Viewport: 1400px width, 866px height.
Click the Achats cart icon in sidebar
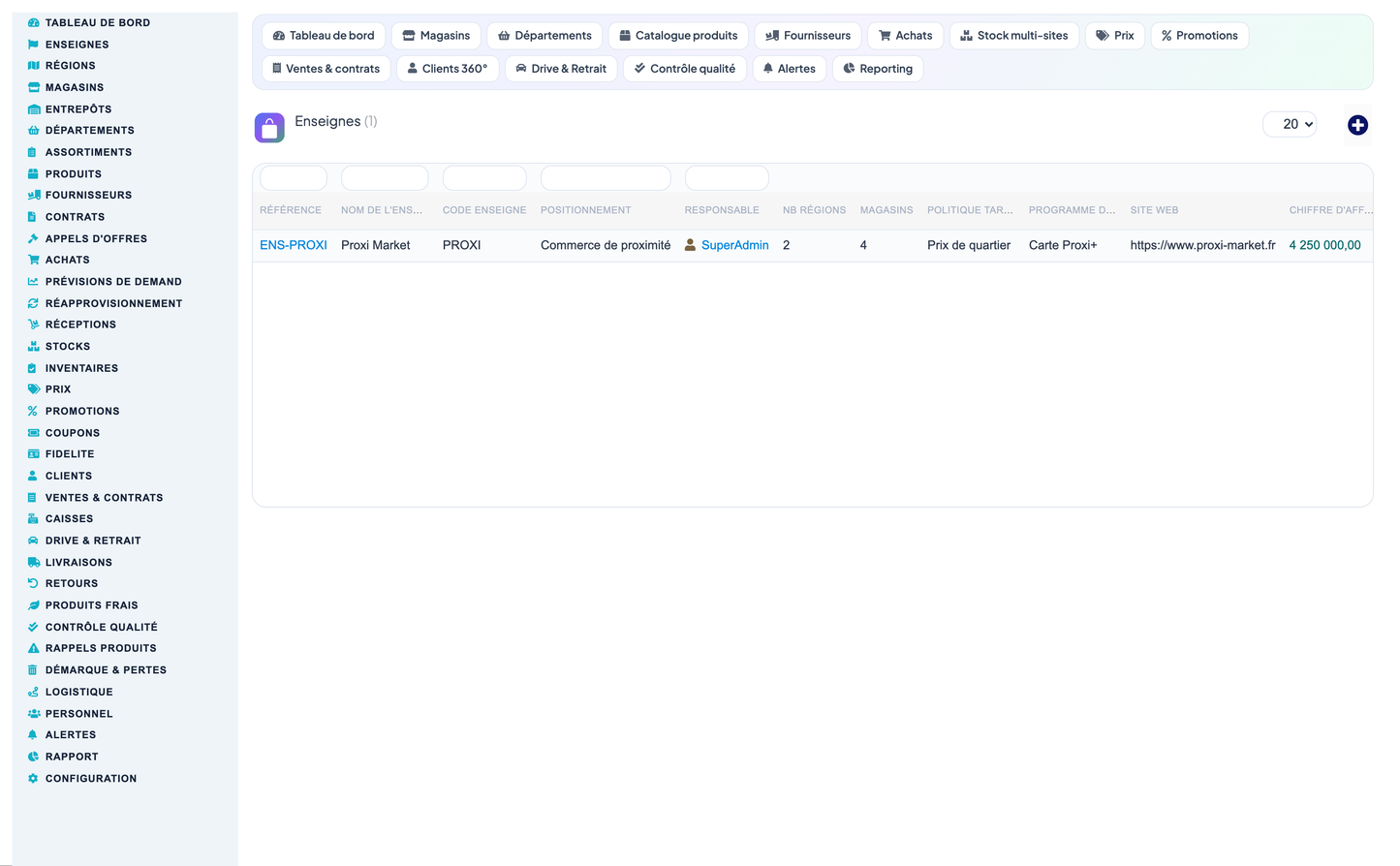pyautogui.click(x=33, y=260)
